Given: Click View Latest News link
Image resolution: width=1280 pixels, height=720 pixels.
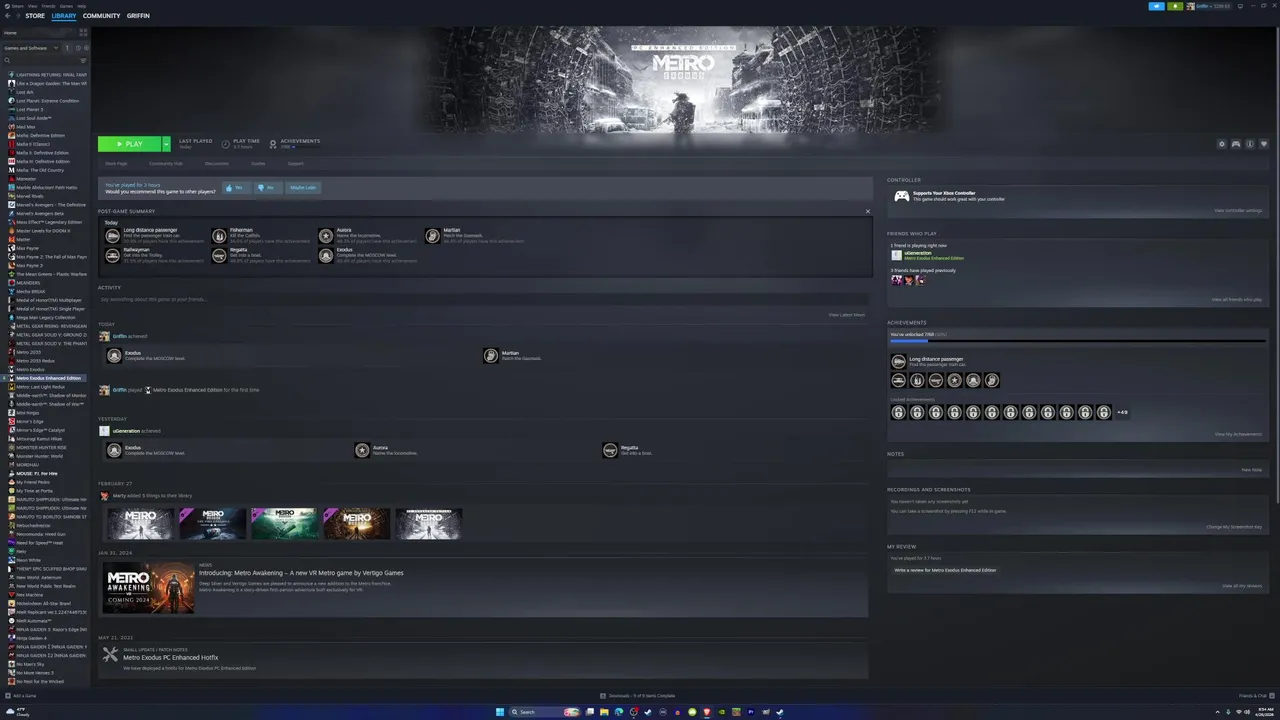Looking at the screenshot, I should pyautogui.click(x=847, y=315).
